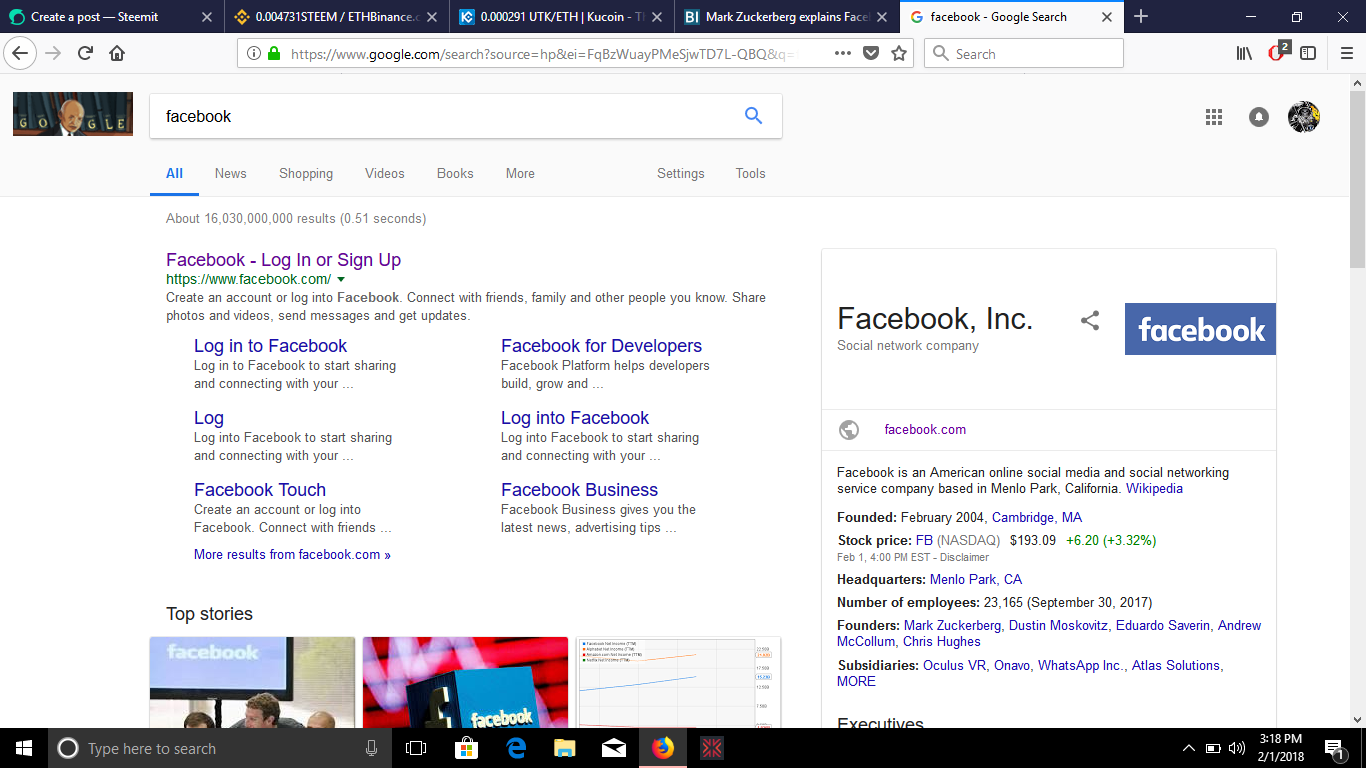
Task: Open the Windows Start menu
Action: click(23, 748)
